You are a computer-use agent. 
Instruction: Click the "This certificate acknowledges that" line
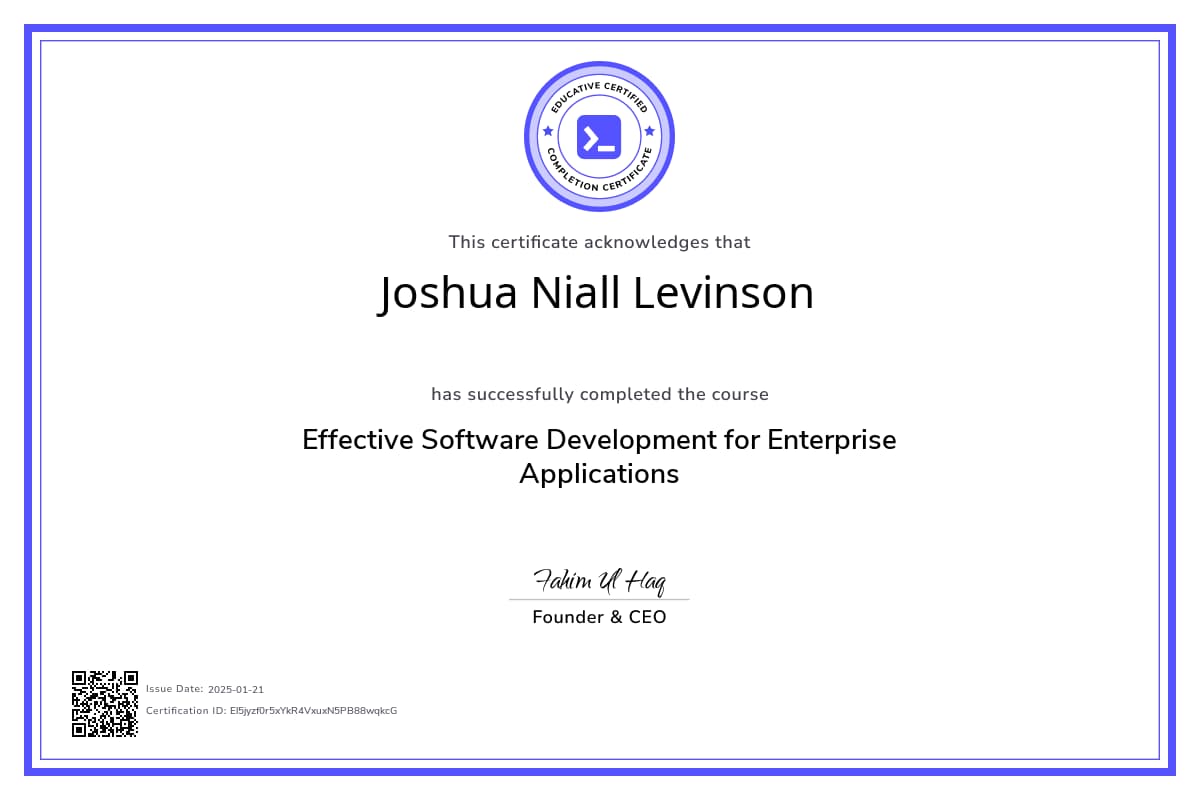point(599,242)
